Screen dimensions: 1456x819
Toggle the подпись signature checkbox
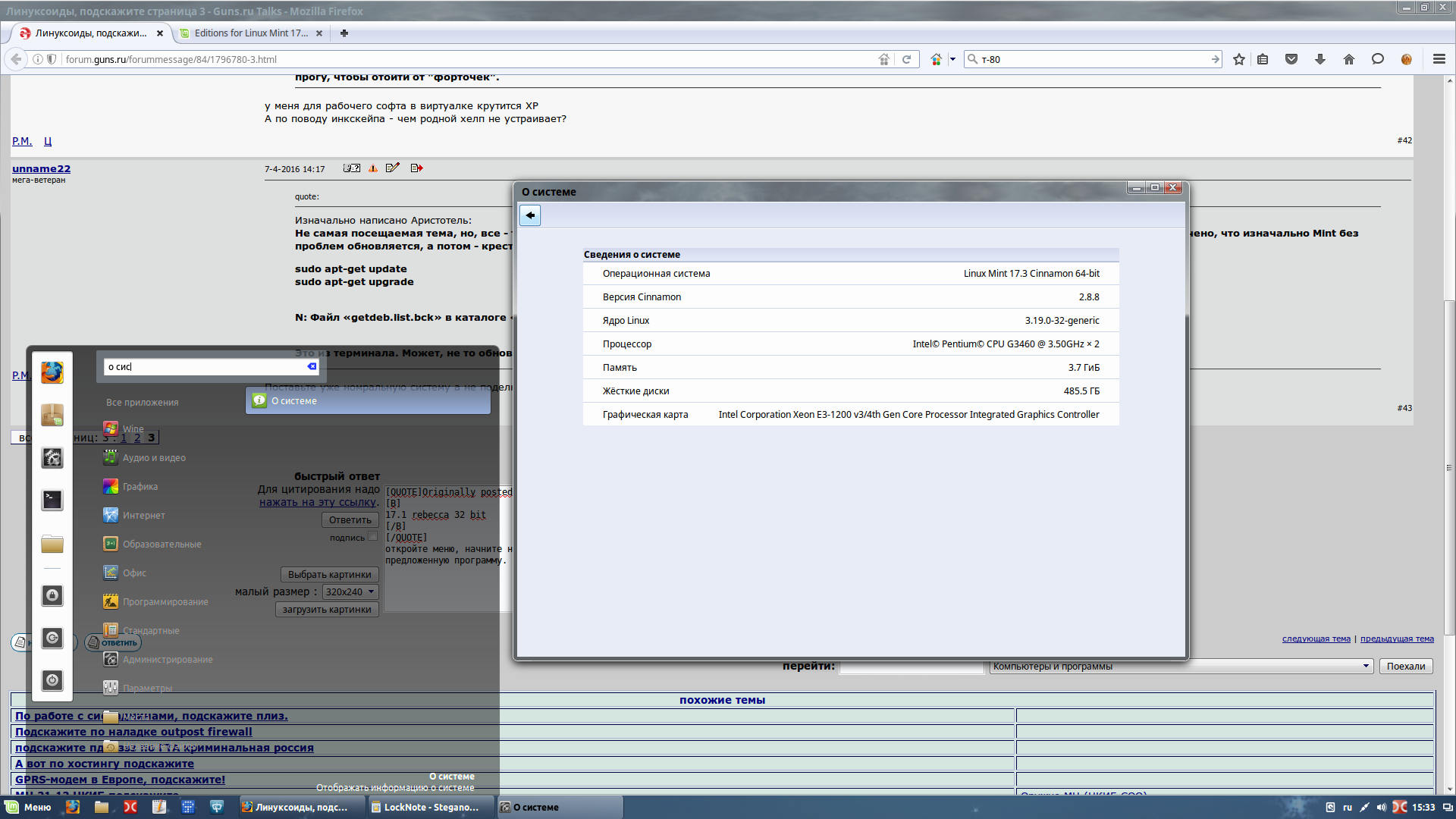tap(372, 536)
